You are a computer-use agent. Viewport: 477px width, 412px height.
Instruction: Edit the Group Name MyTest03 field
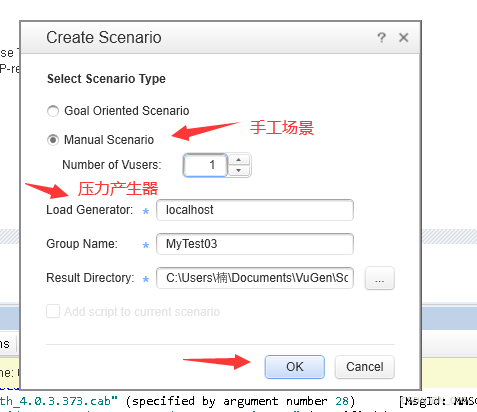point(255,244)
